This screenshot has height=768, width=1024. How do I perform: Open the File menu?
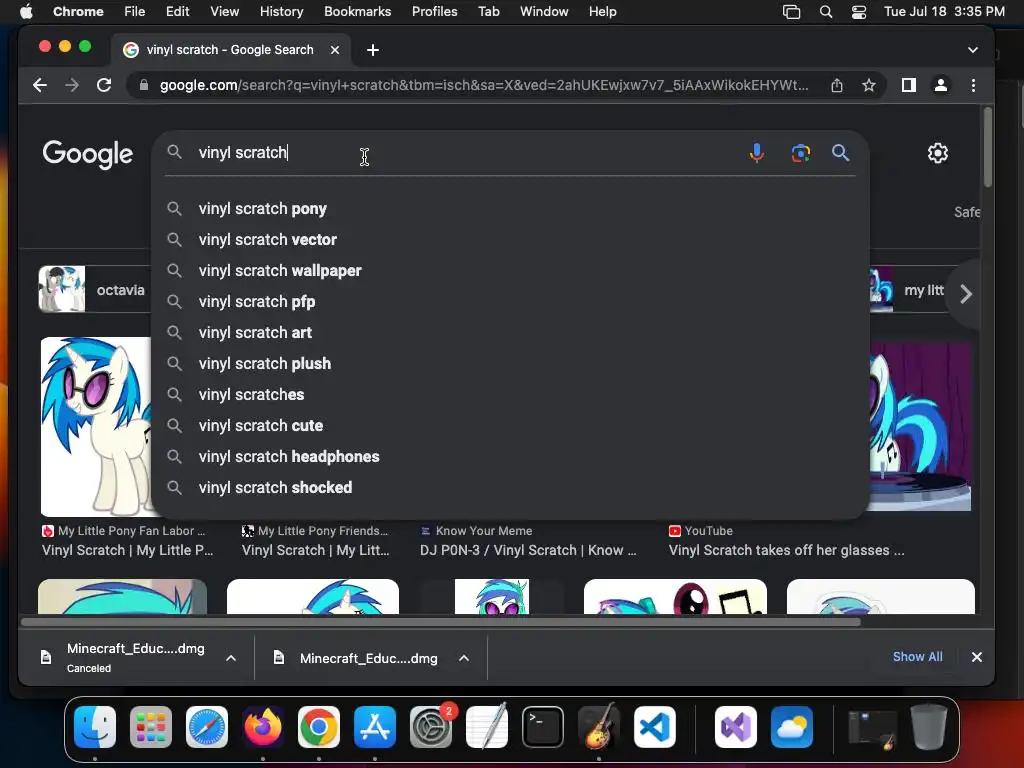135,12
